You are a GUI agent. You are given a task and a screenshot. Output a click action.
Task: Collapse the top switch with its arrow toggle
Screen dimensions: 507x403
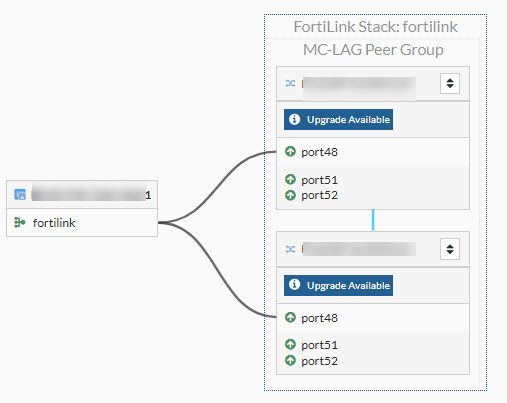pos(450,83)
